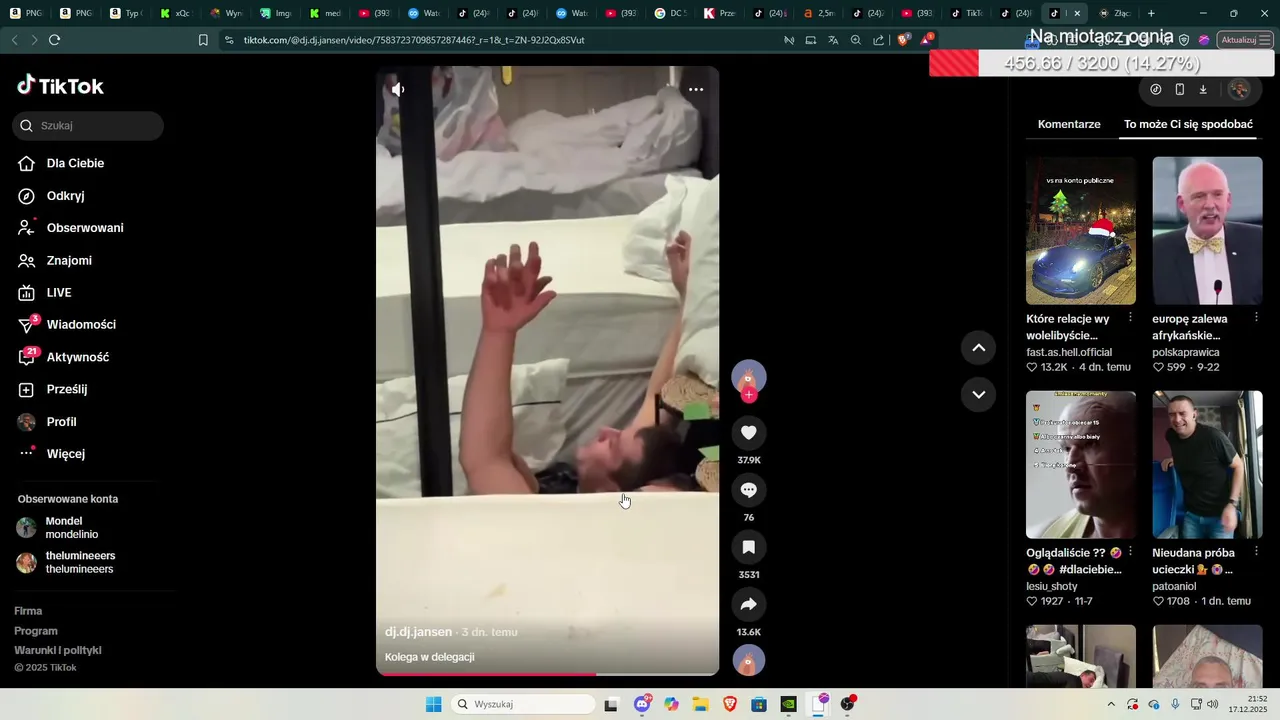1280x720 pixels.
Task: Bookmark this page in address bar
Action: pyautogui.click(x=203, y=40)
